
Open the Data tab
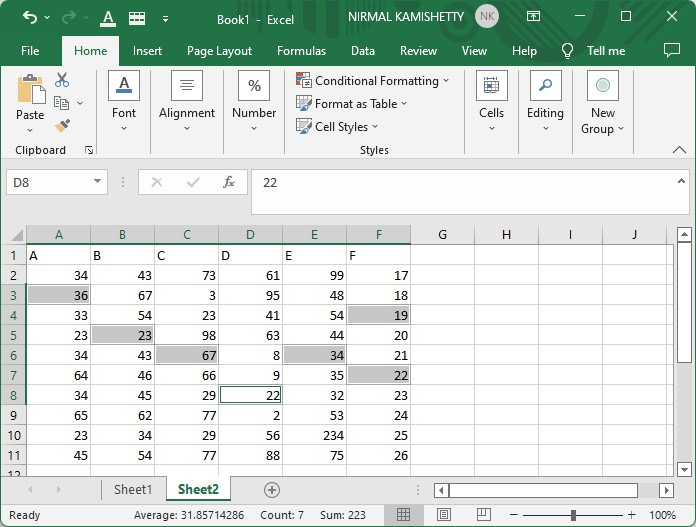point(363,51)
